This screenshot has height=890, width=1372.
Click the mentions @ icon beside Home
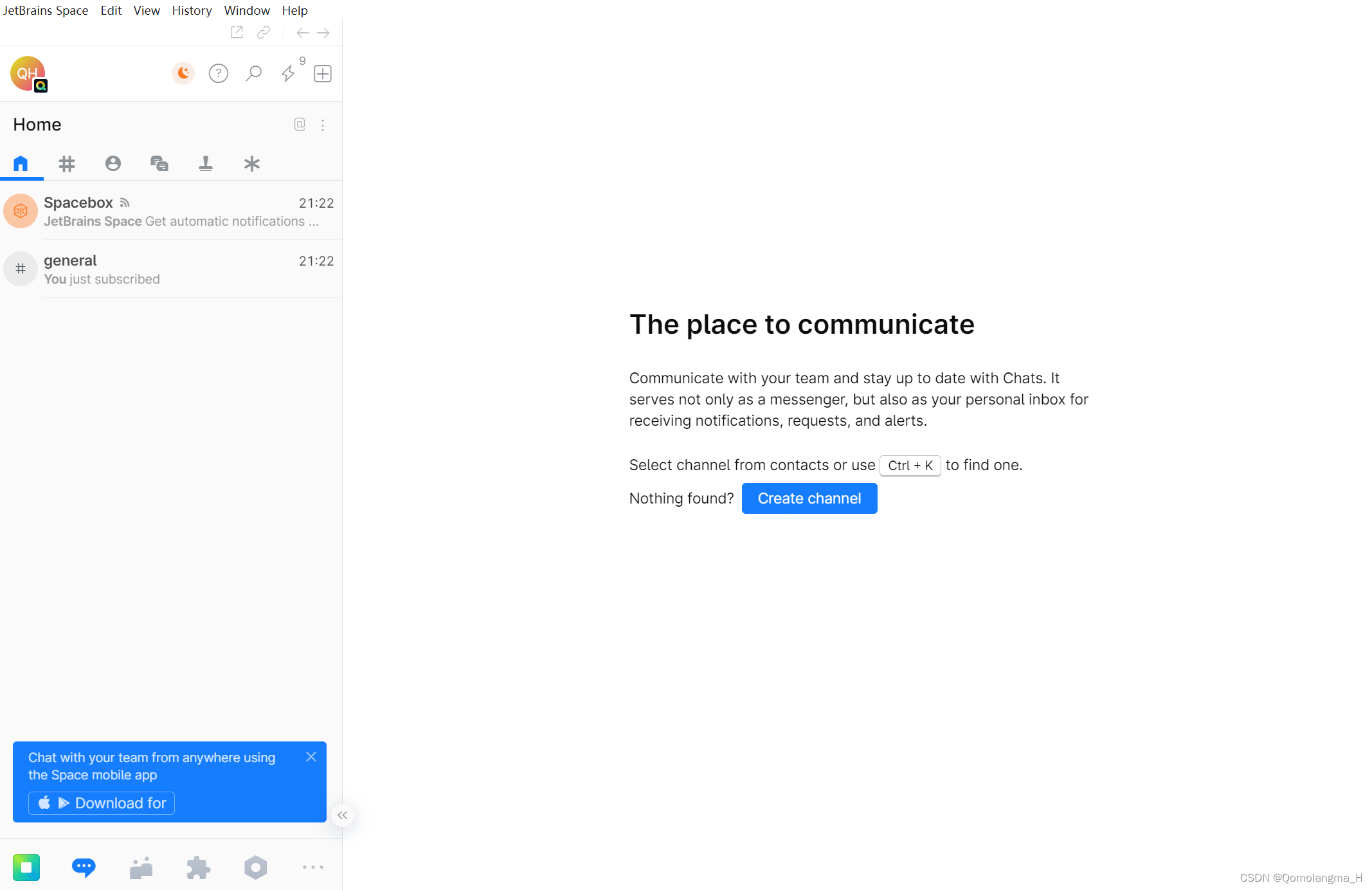point(300,124)
